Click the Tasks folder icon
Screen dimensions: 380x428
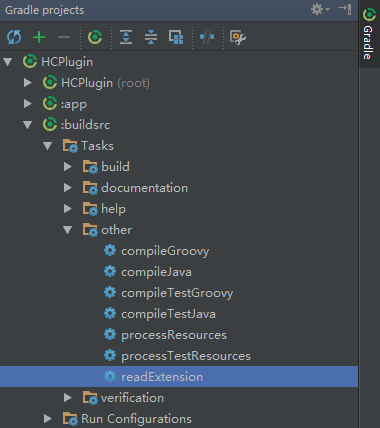(70, 146)
